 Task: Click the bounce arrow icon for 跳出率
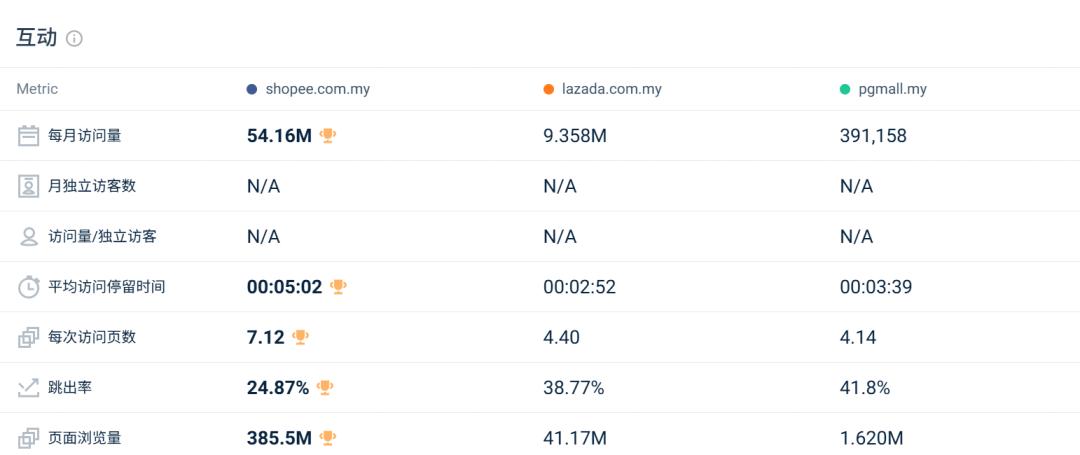[28, 388]
